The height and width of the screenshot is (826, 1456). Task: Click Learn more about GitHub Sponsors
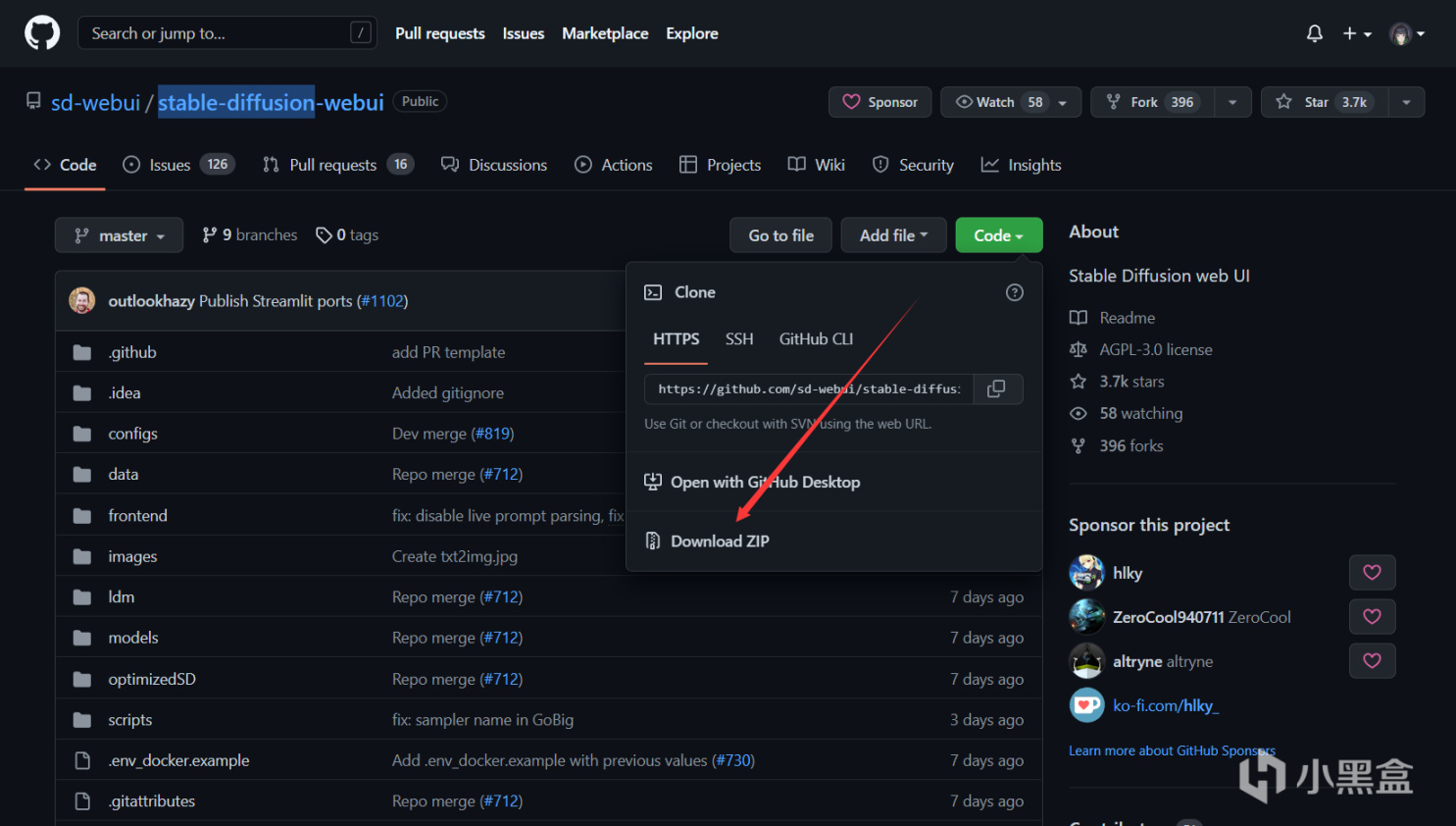click(x=1172, y=750)
